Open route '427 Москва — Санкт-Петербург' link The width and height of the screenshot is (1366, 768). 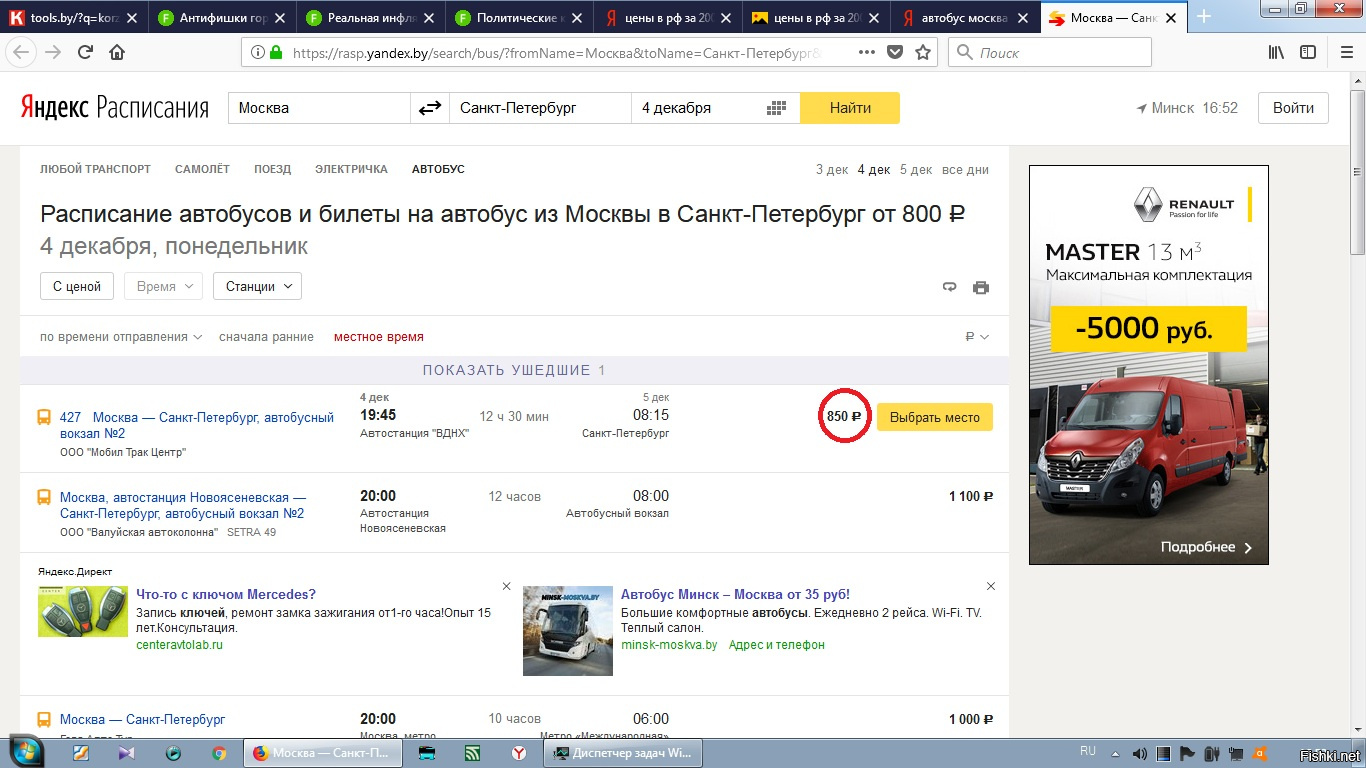(197, 425)
